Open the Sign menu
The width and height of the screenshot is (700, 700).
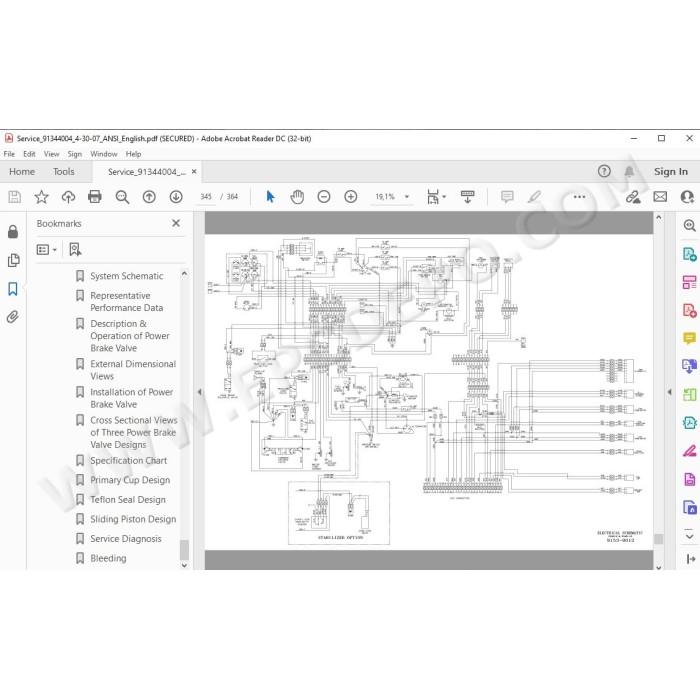pos(75,154)
